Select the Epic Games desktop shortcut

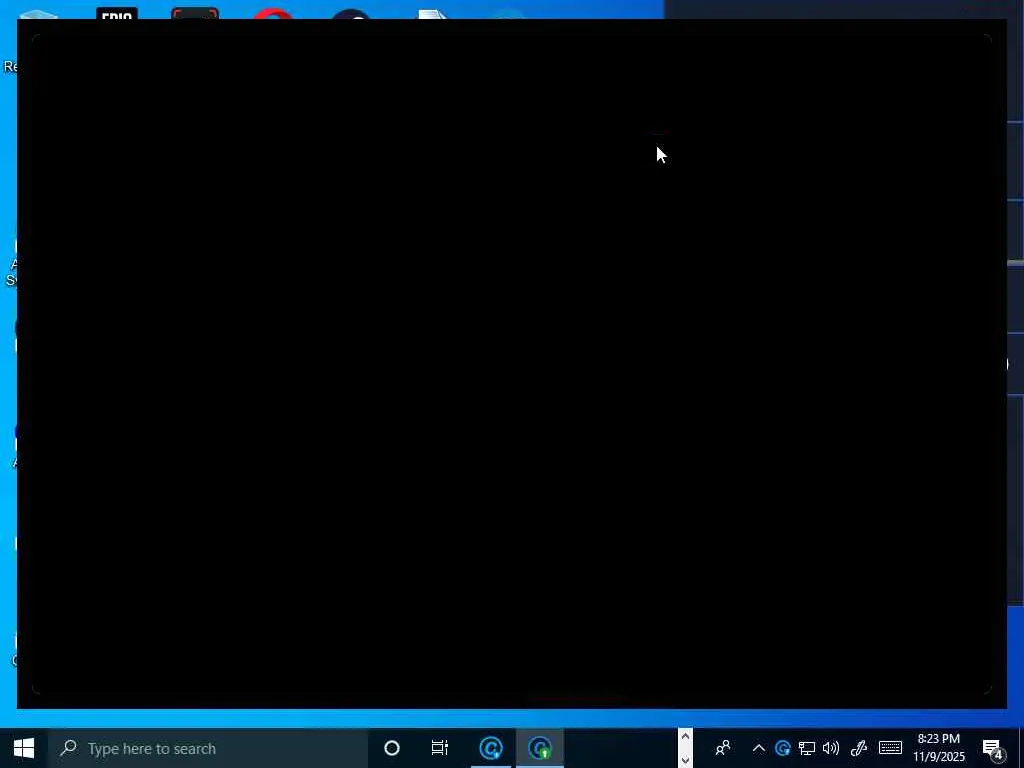pos(116,13)
